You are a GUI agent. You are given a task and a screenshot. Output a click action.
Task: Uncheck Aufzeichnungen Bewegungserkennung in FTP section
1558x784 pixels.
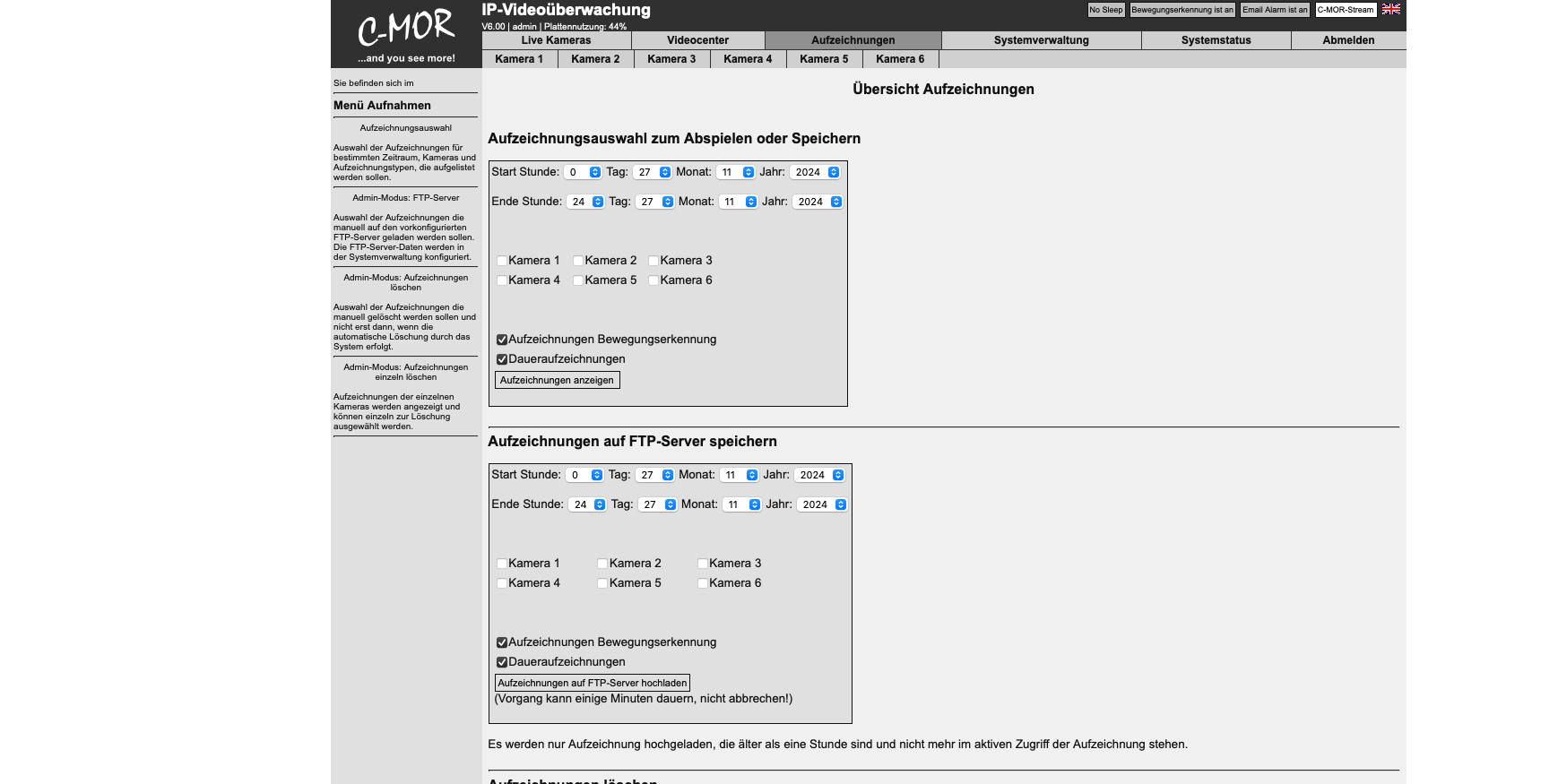502,642
